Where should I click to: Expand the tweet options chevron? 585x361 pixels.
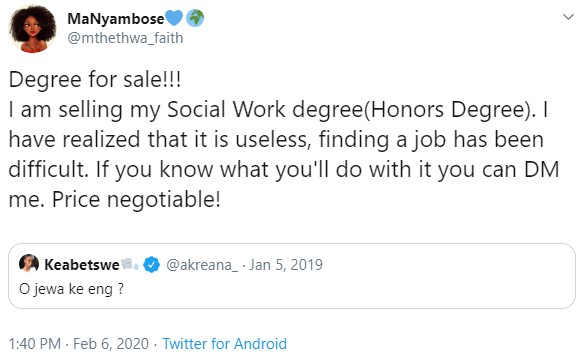pyautogui.click(x=568, y=17)
